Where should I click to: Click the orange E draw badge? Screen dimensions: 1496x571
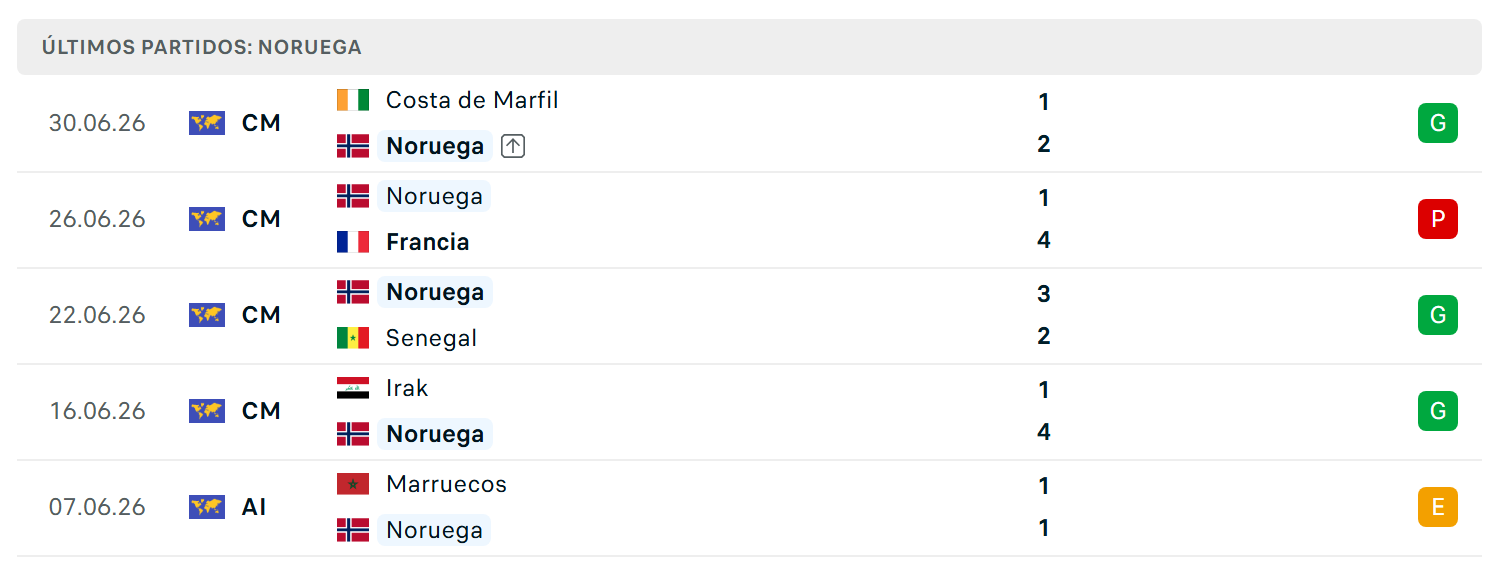pos(1437,507)
